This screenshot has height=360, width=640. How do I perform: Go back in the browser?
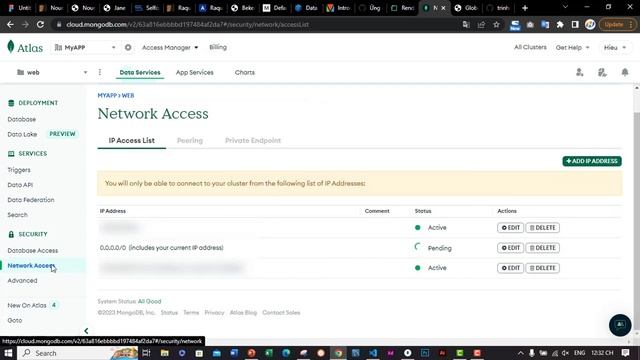10,24
